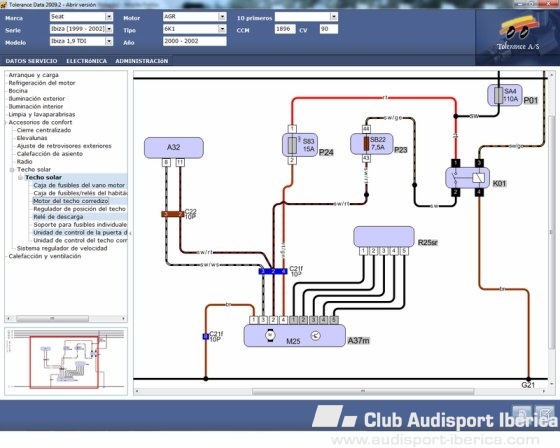The image size is (560, 448).
Task: Click the brown C22 10P connector
Action: 172,214
